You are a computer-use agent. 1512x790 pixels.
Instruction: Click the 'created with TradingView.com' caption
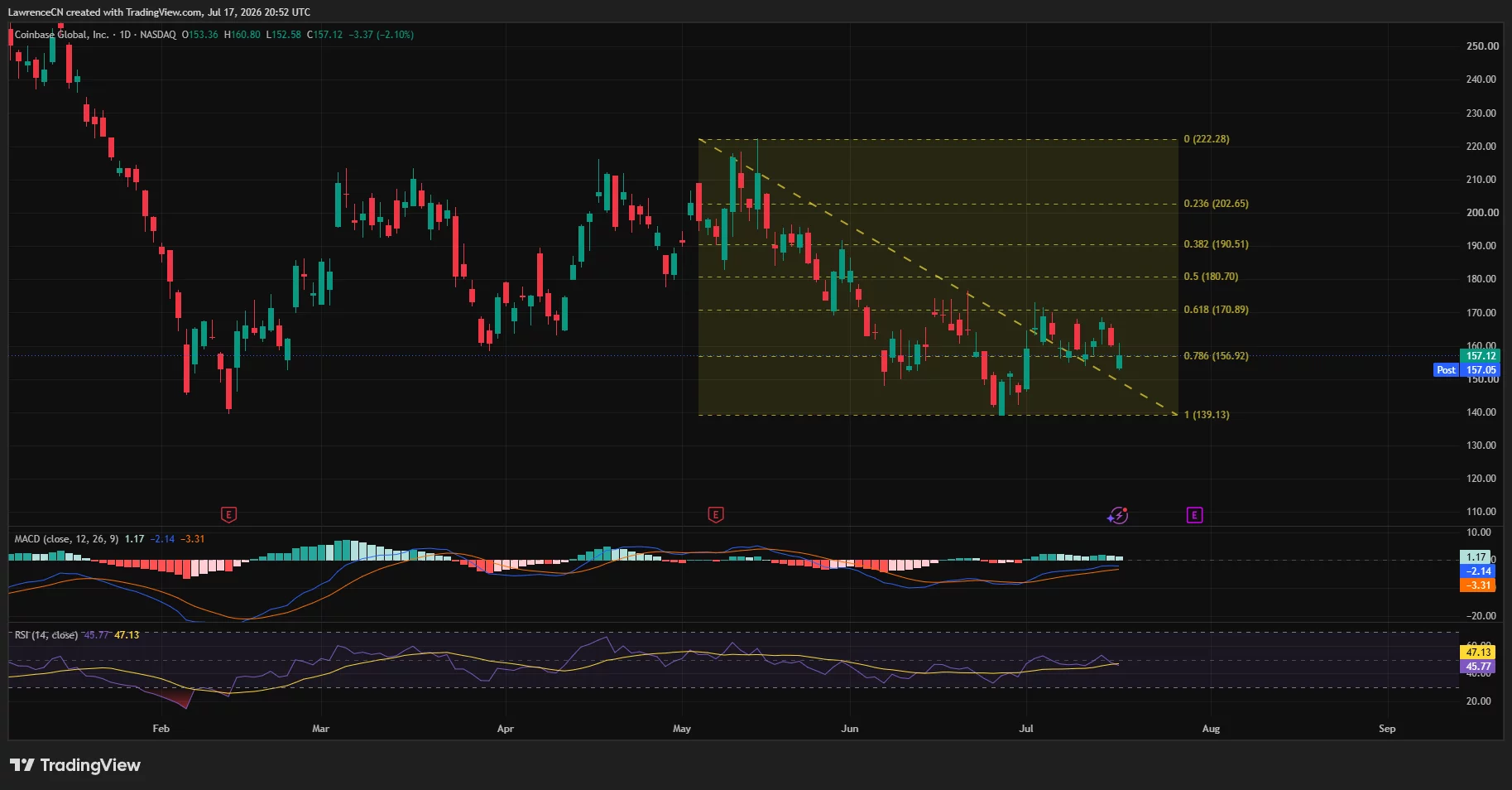coord(134,12)
